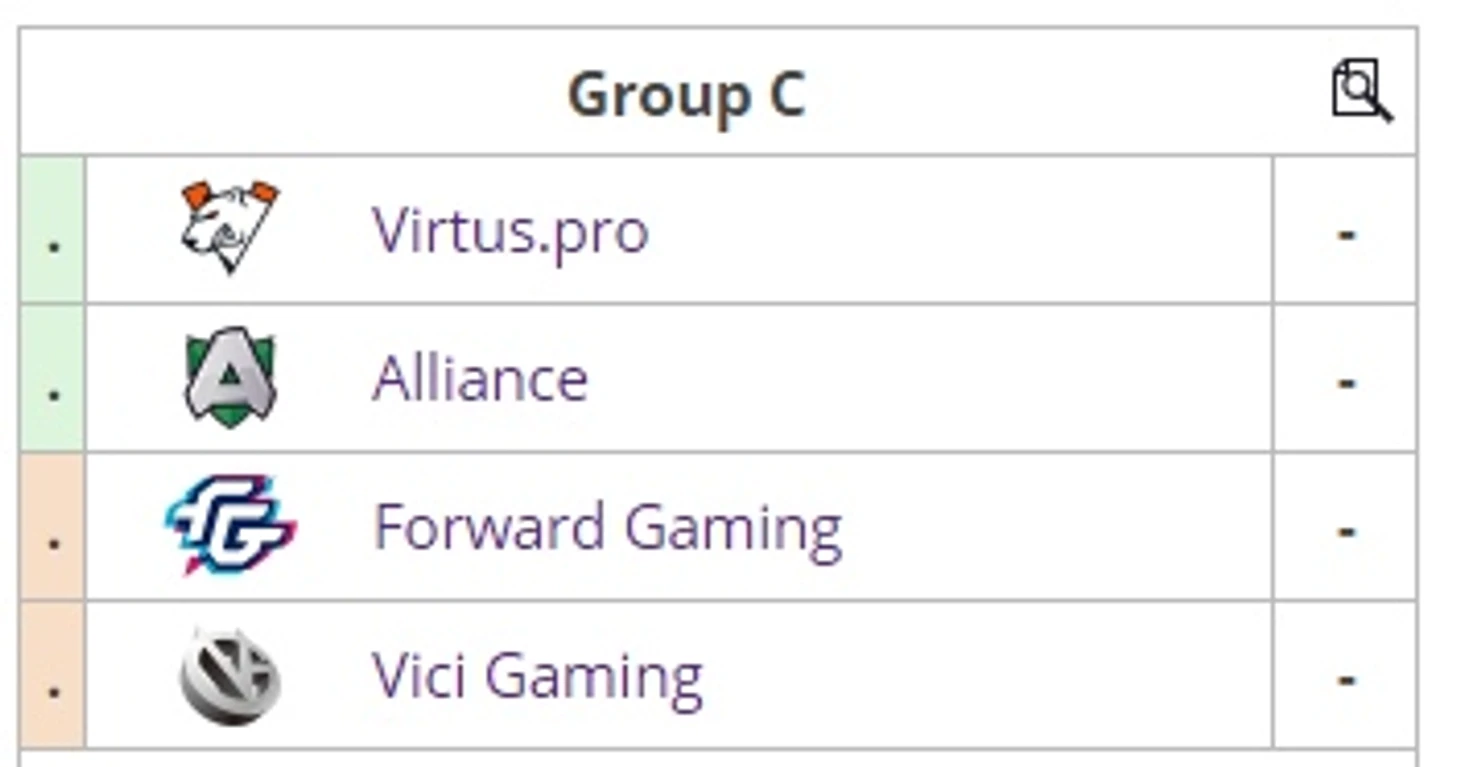The height and width of the screenshot is (767, 1460).
Task: Select the score dash in Virtus.pro row
Action: click(1346, 234)
